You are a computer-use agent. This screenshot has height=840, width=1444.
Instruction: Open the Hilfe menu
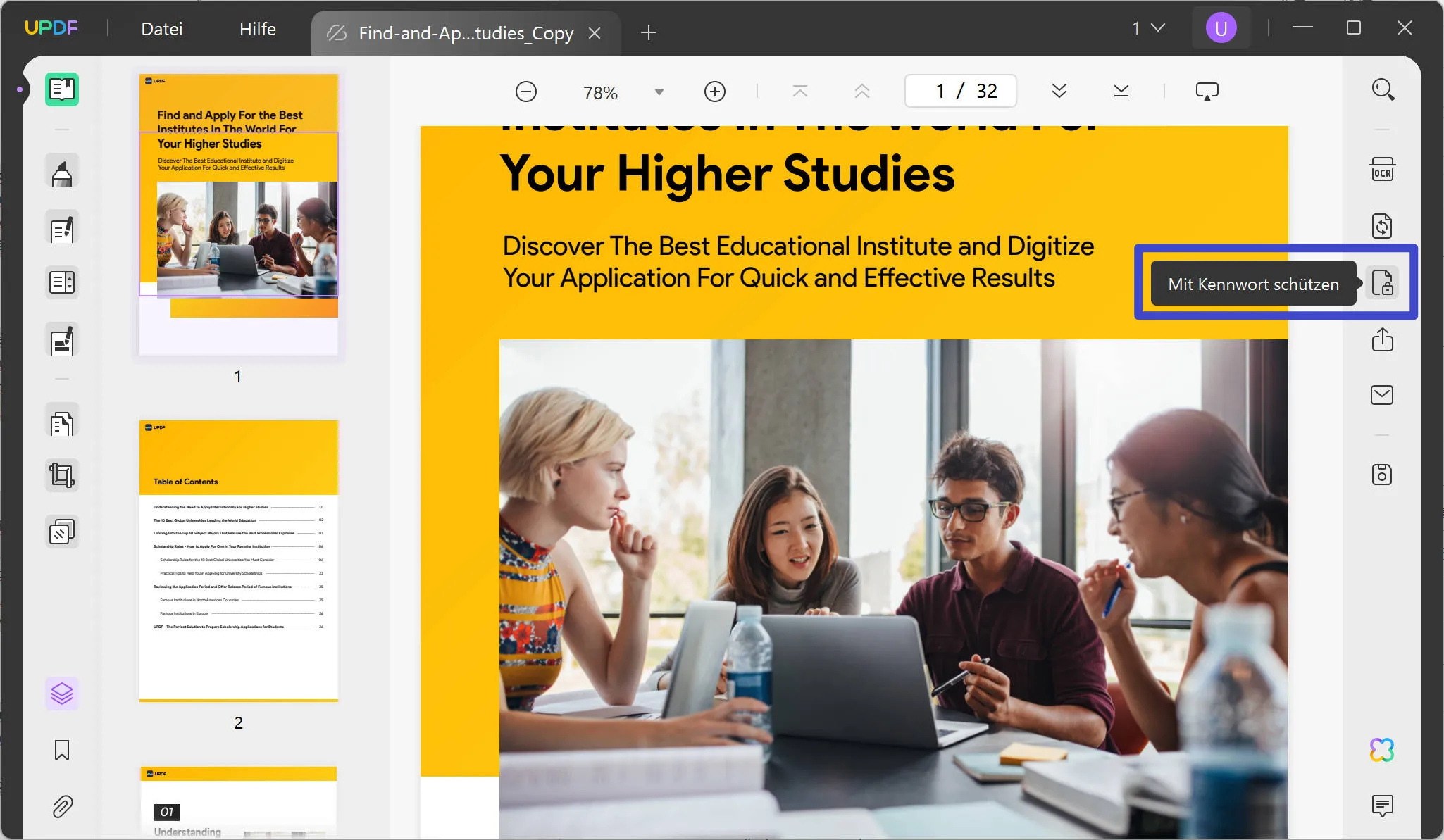click(258, 29)
